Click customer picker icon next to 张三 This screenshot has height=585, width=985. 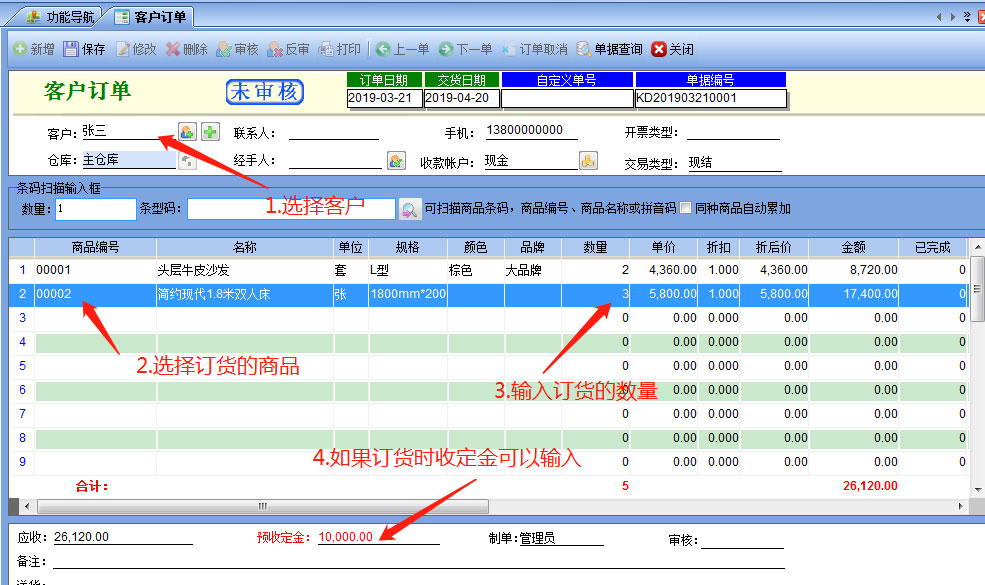(187, 131)
